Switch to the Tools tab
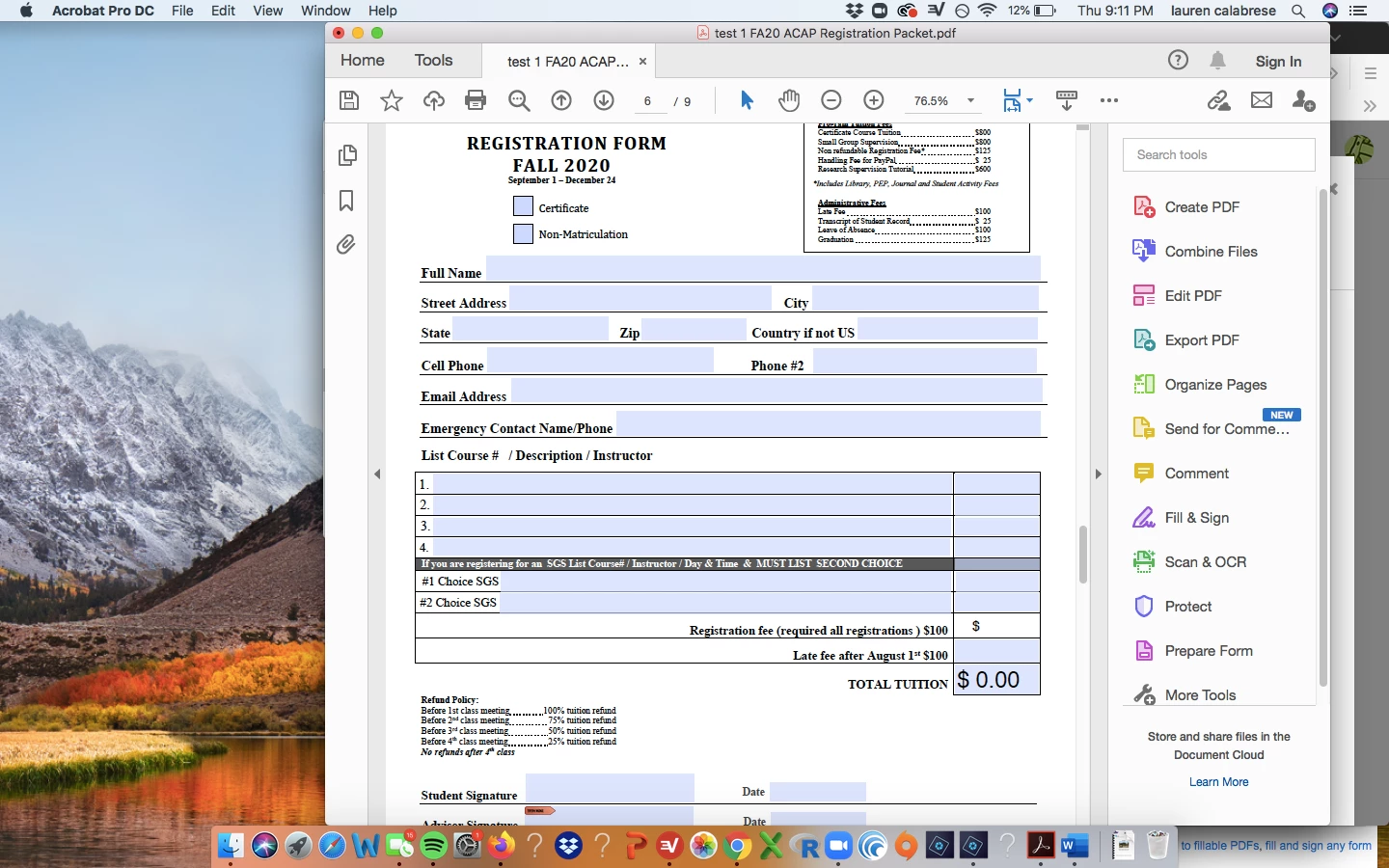Viewport: 1389px width, 868px height. tap(434, 60)
